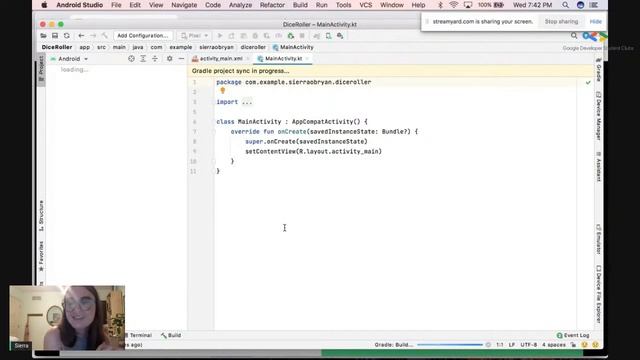Viewport: 640px width, 360px height.
Task: Click the Apple menu logo
Action: pos(44,5)
